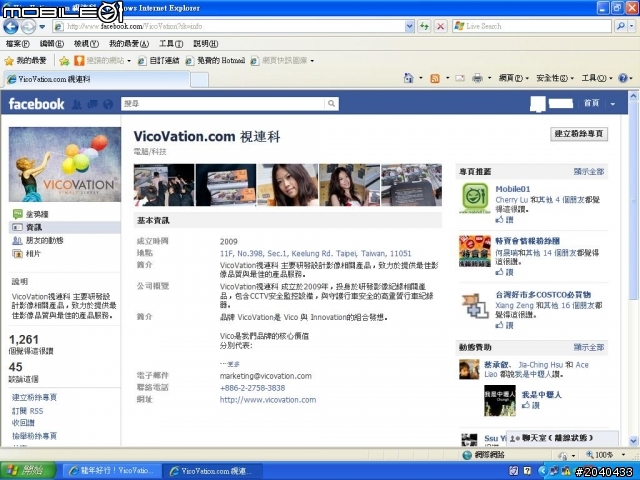Click the Live Search input box

pyautogui.click(x=532, y=27)
